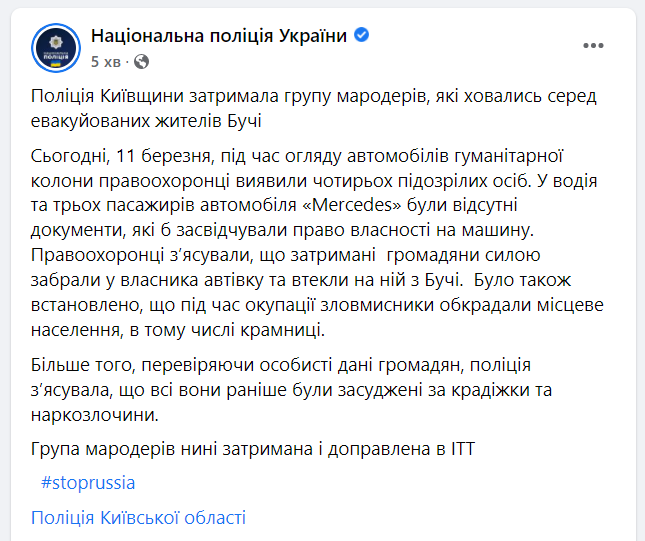
Task: Click the phrase "в тому числі крамниці"
Action: click(x=227, y=330)
